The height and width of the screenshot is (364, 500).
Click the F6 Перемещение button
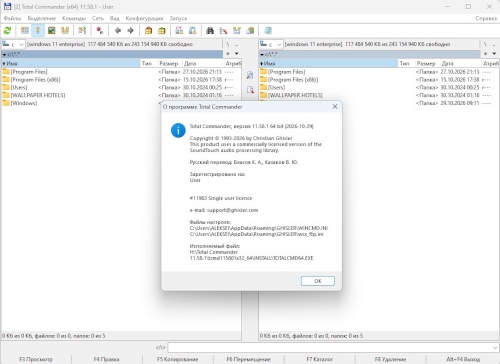coord(249,359)
